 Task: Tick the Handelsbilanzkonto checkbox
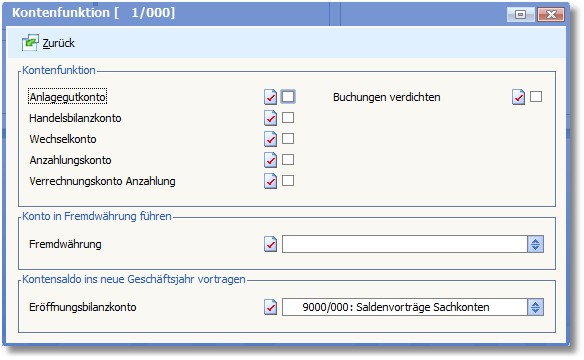[x=288, y=118]
